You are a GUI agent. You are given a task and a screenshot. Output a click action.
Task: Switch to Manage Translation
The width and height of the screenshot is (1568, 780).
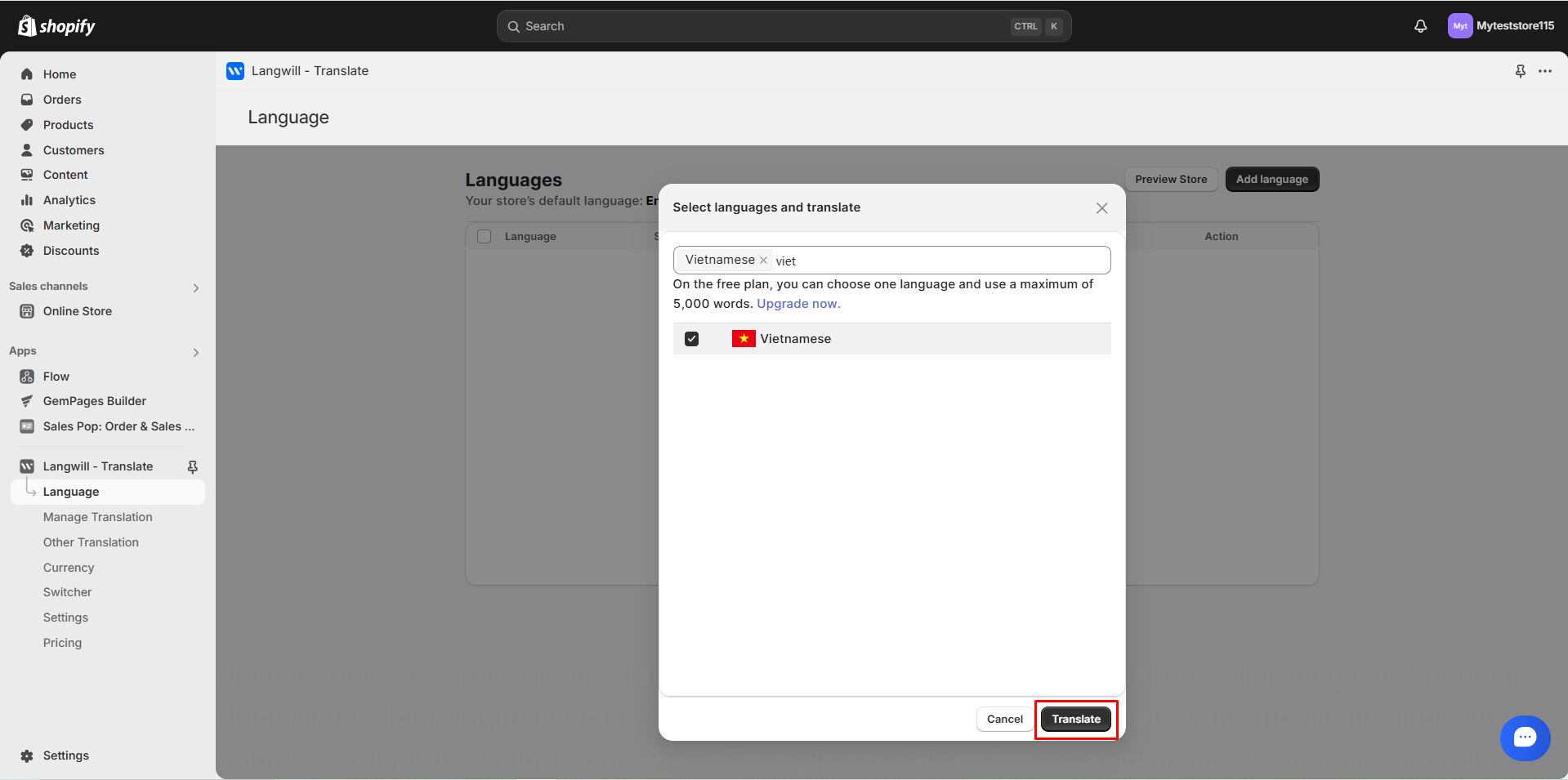click(98, 516)
